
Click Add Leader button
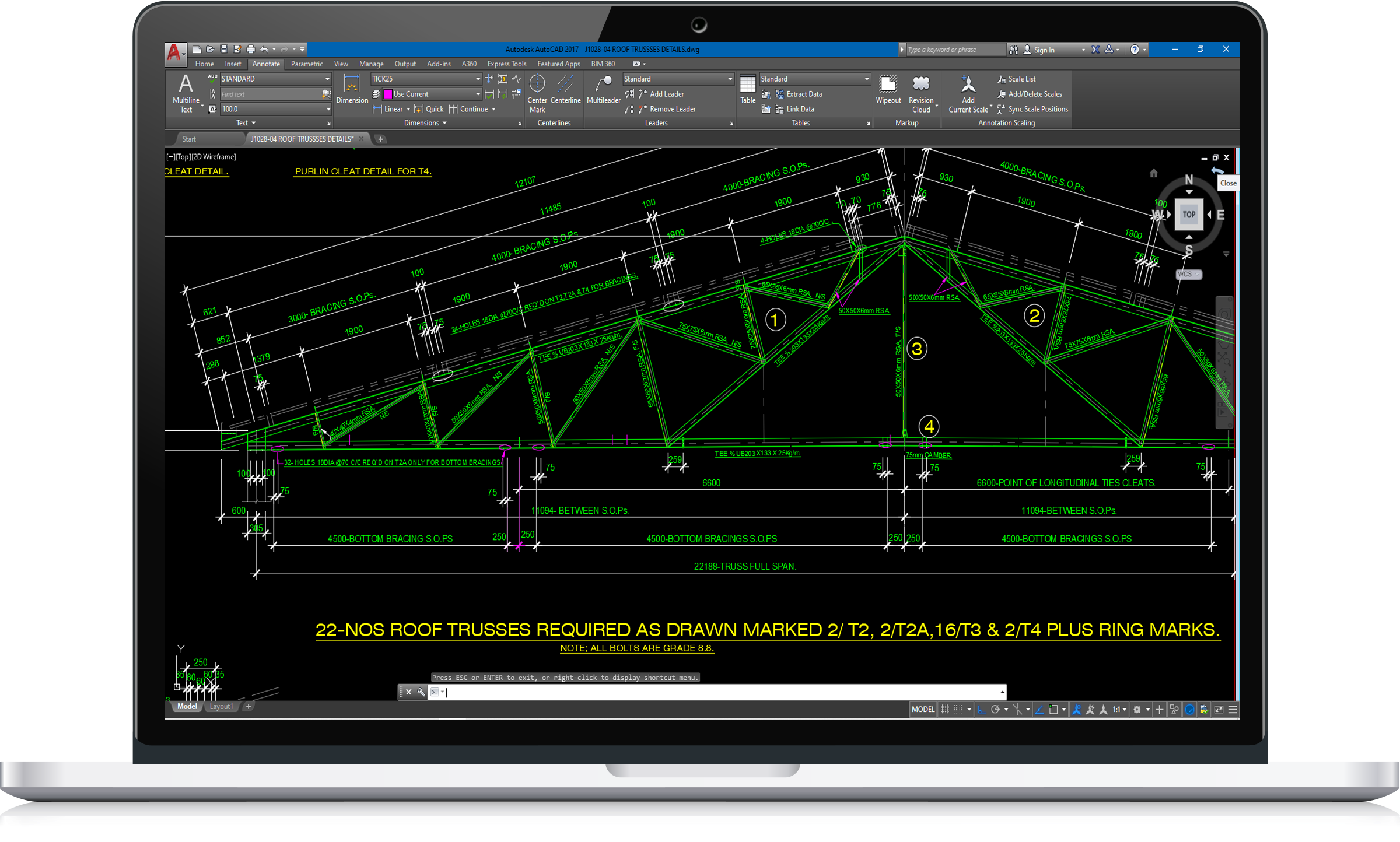pyautogui.click(x=666, y=94)
